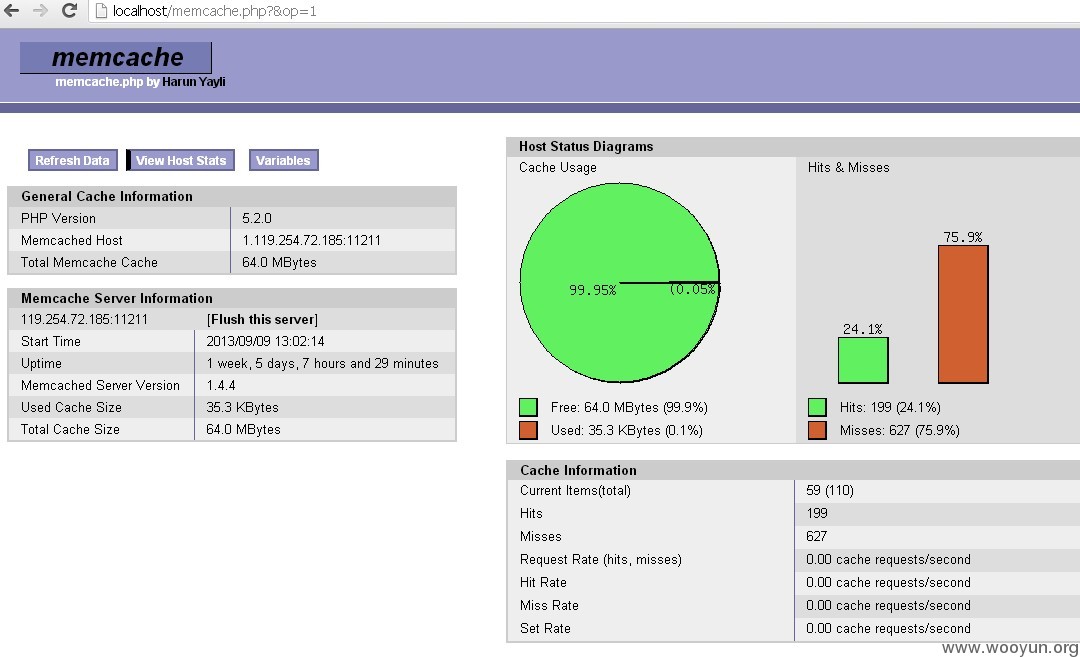
Task: Click the browser forward arrow
Action: (x=41, y=10)
